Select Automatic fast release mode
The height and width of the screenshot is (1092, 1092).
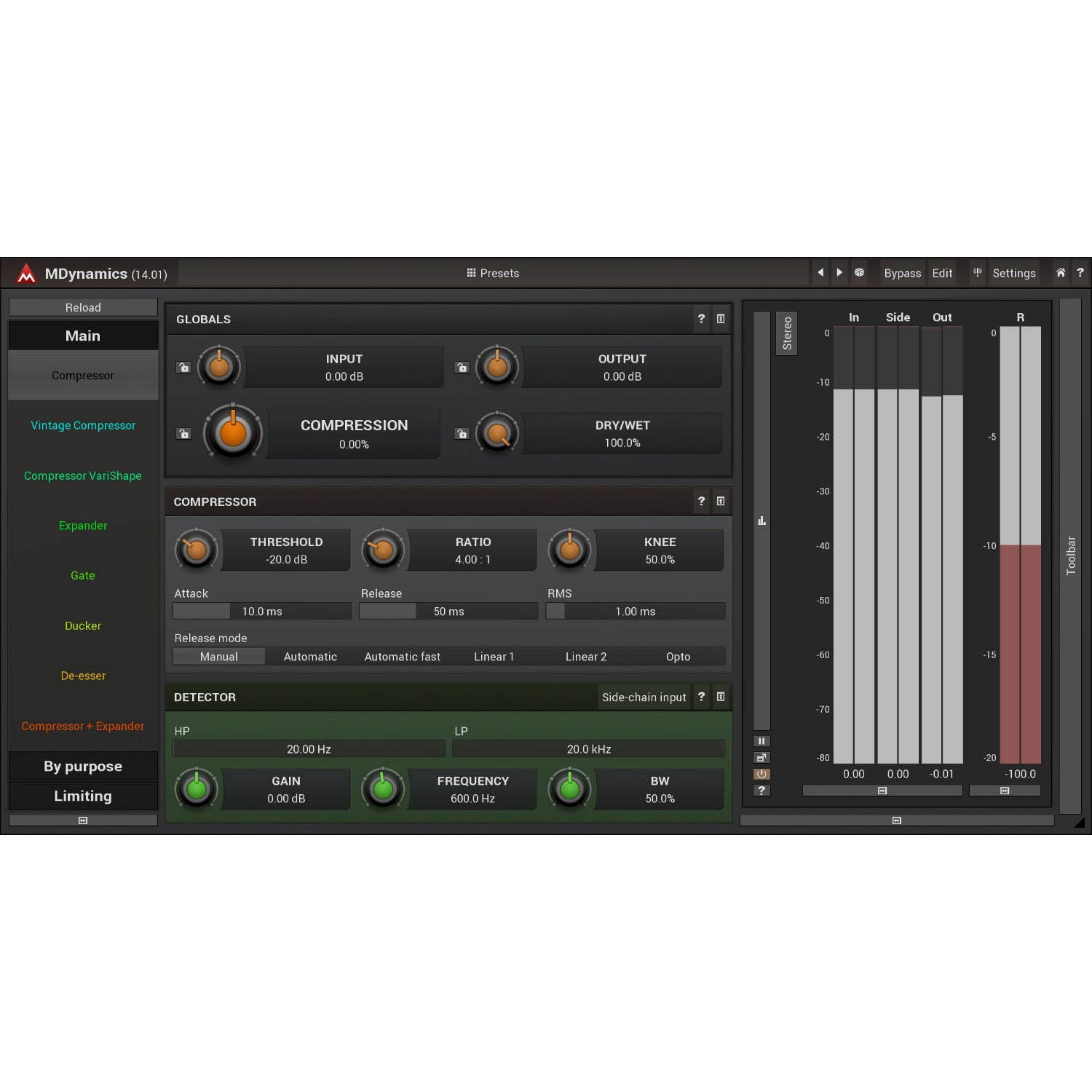click(402, 657)
